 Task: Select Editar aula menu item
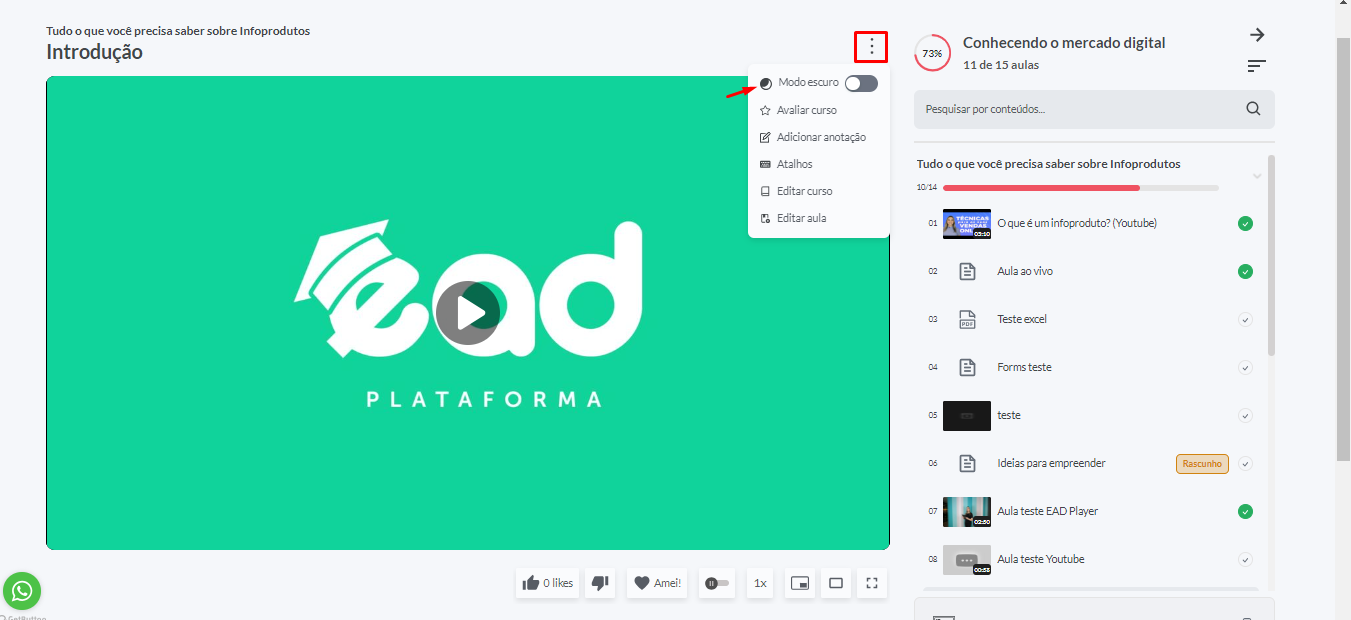(793, 218)
